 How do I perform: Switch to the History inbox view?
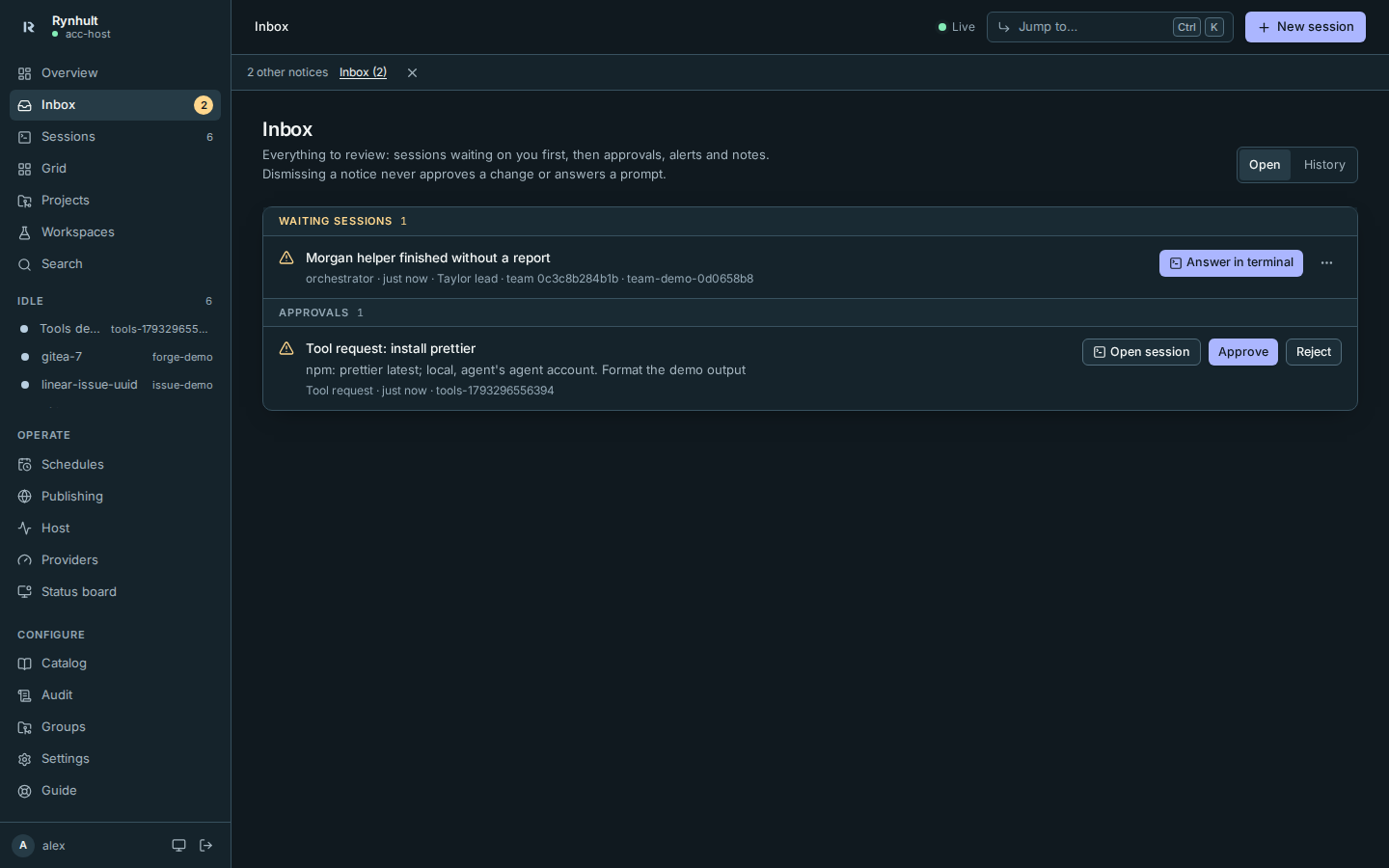(x=1324, y=165)
